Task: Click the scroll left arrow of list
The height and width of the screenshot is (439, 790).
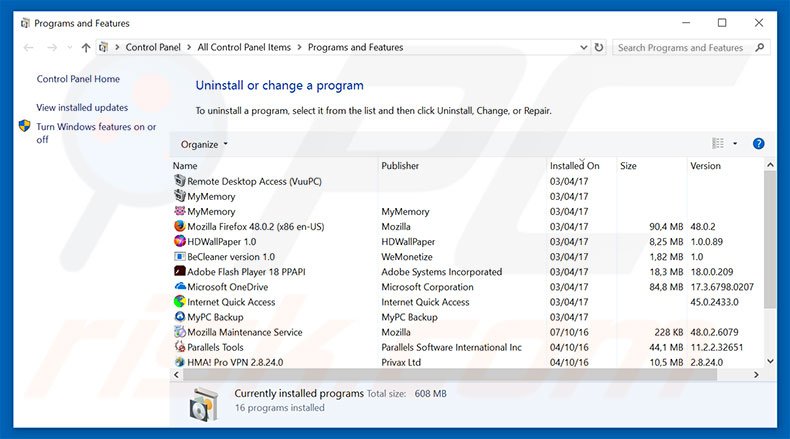Action: click(x=176, y=374)
